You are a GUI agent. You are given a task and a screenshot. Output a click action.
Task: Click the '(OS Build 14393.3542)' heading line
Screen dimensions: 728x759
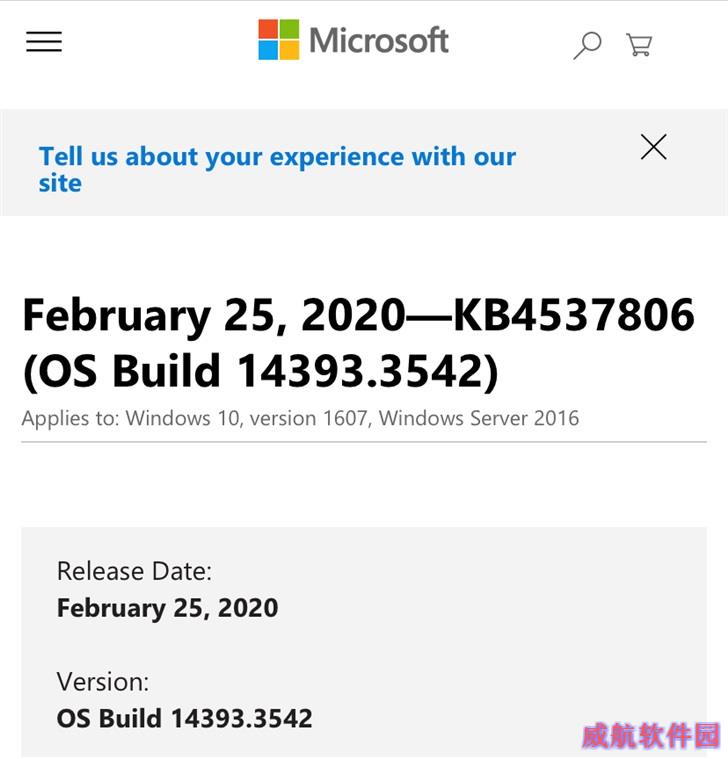click(260, 371)
